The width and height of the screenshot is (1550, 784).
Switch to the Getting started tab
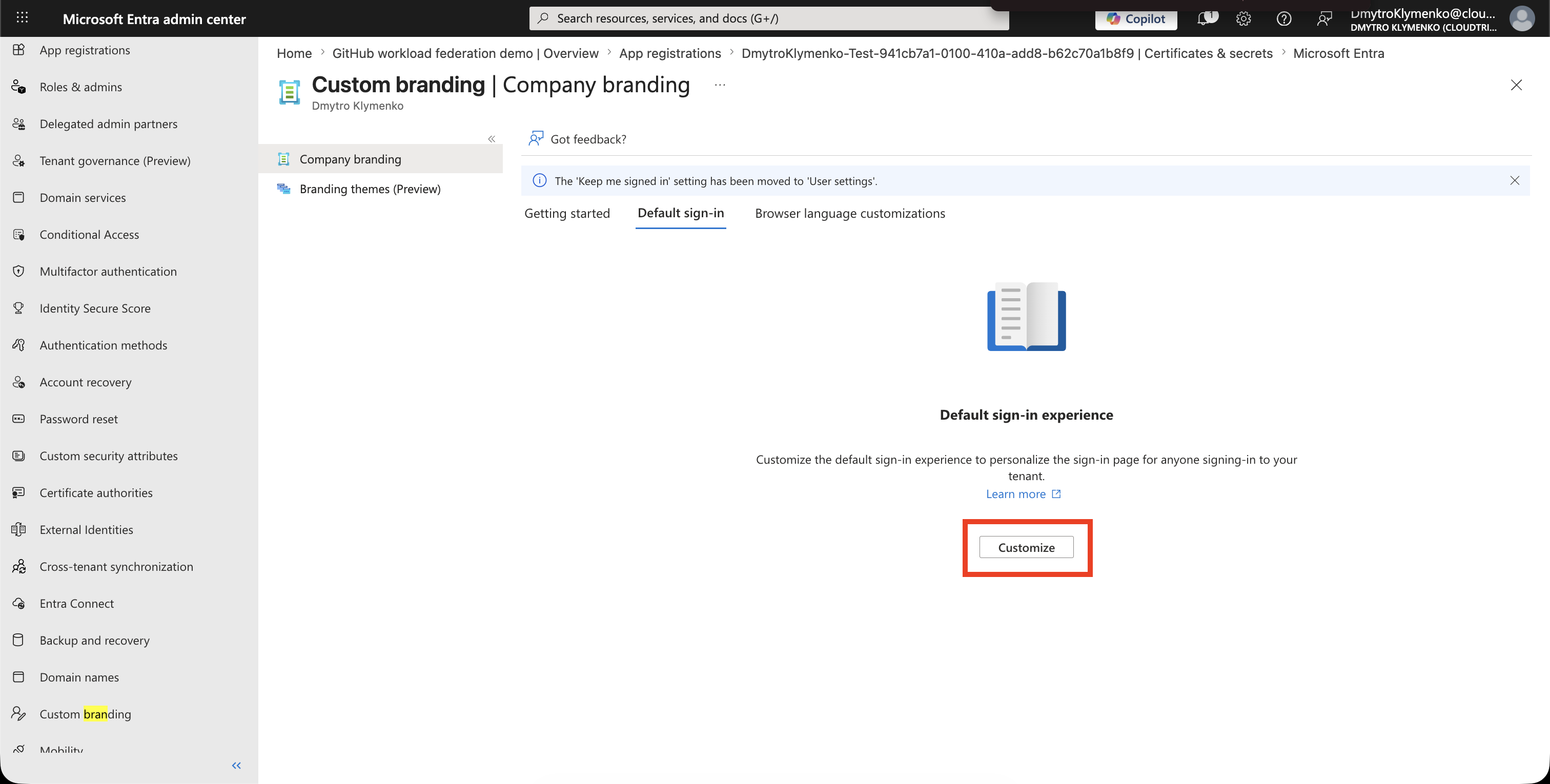coord(567,214)
